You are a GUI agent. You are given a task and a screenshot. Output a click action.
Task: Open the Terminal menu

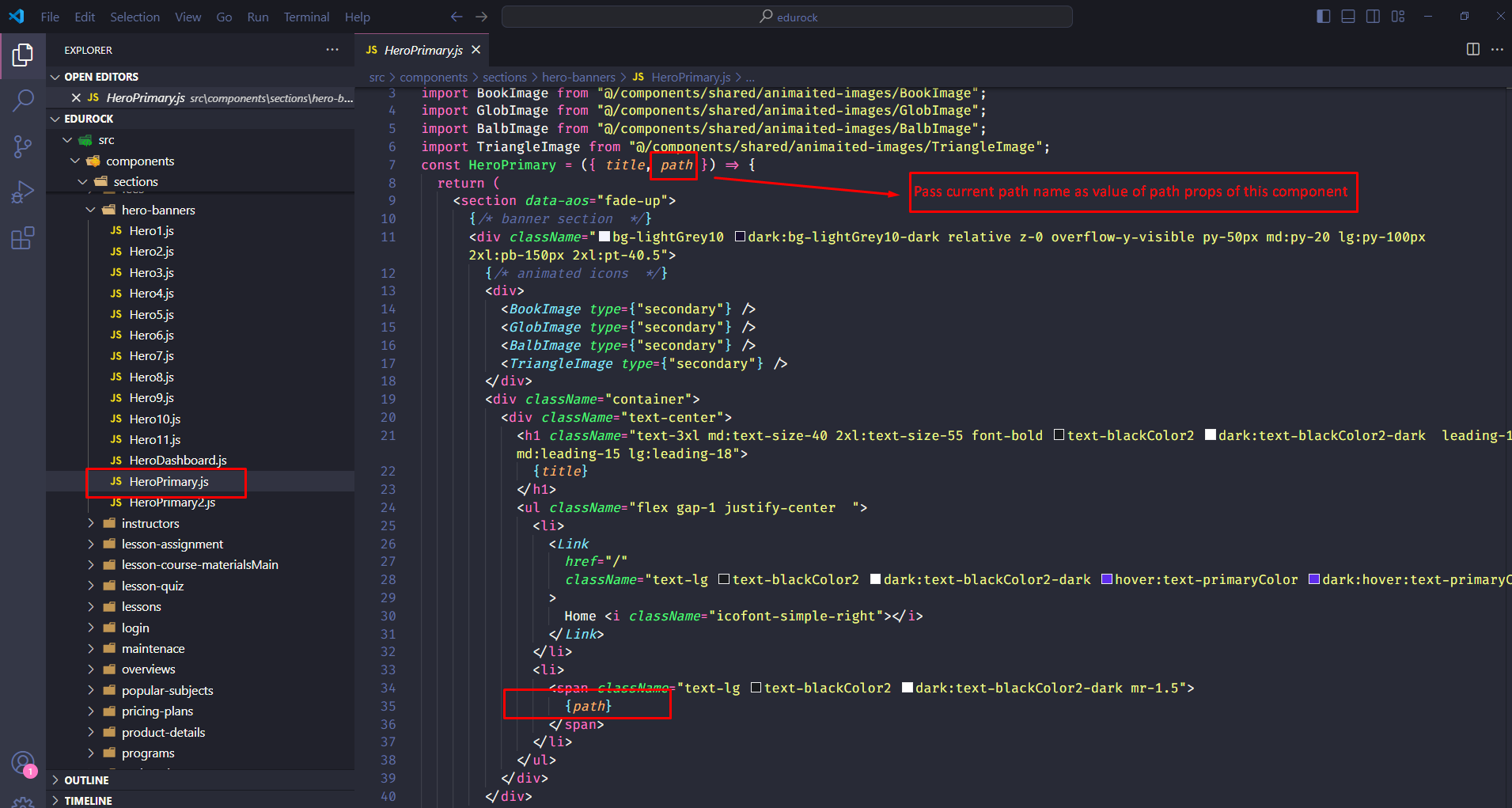pyautogui.click(x=306, y=17)
